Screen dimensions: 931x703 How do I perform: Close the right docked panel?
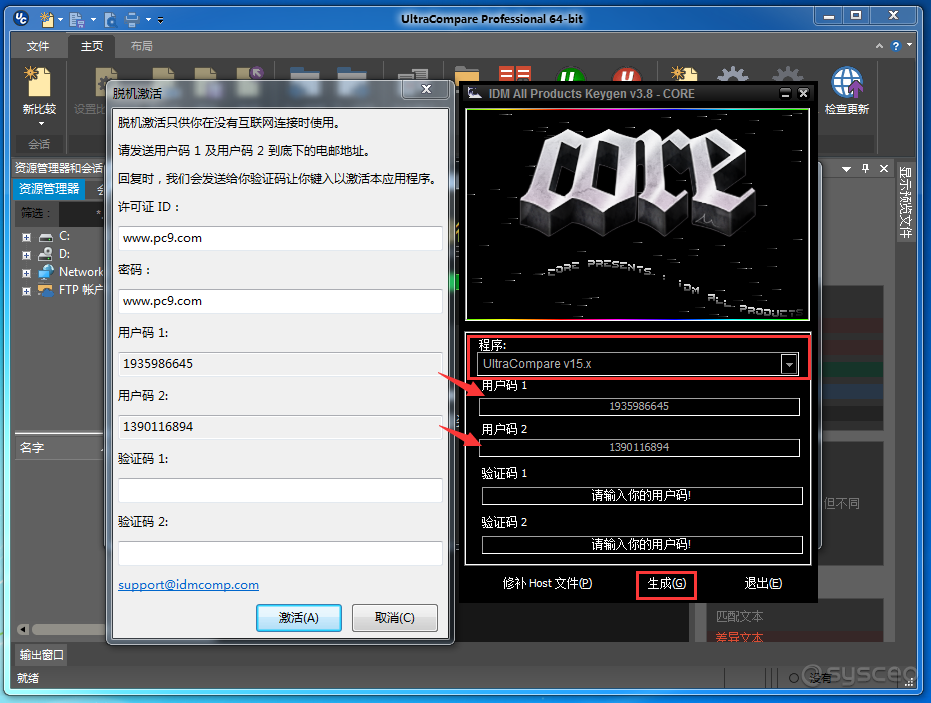[x=884, y=169]
